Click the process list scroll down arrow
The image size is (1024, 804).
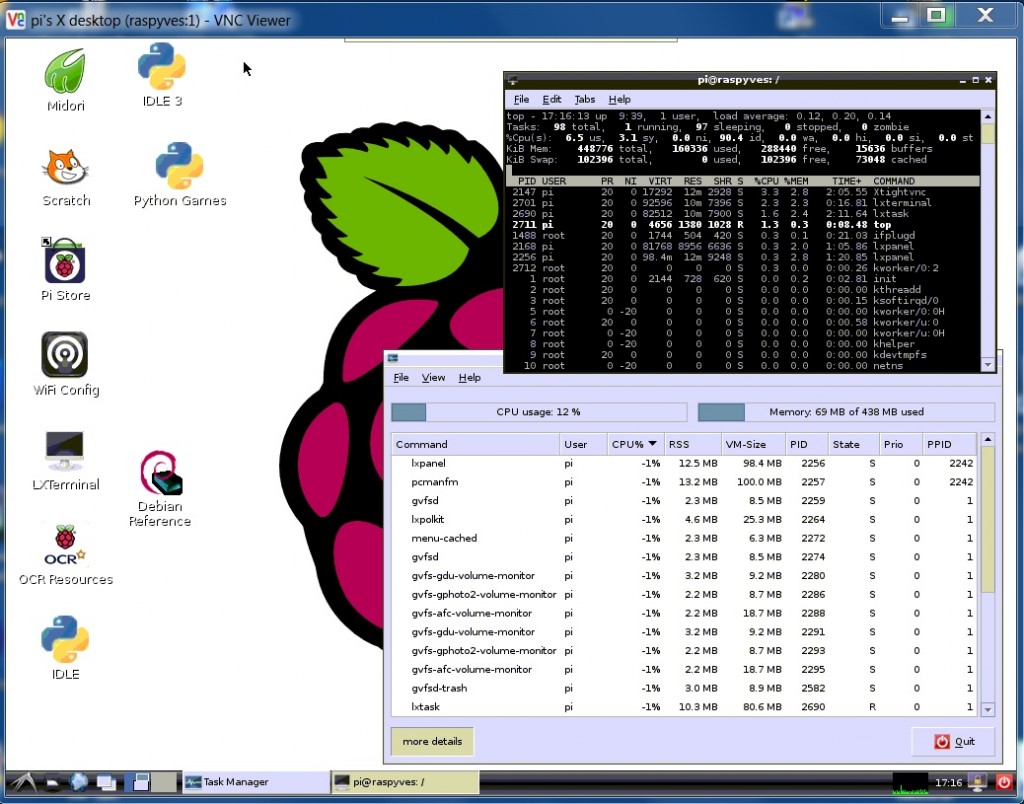987,709
